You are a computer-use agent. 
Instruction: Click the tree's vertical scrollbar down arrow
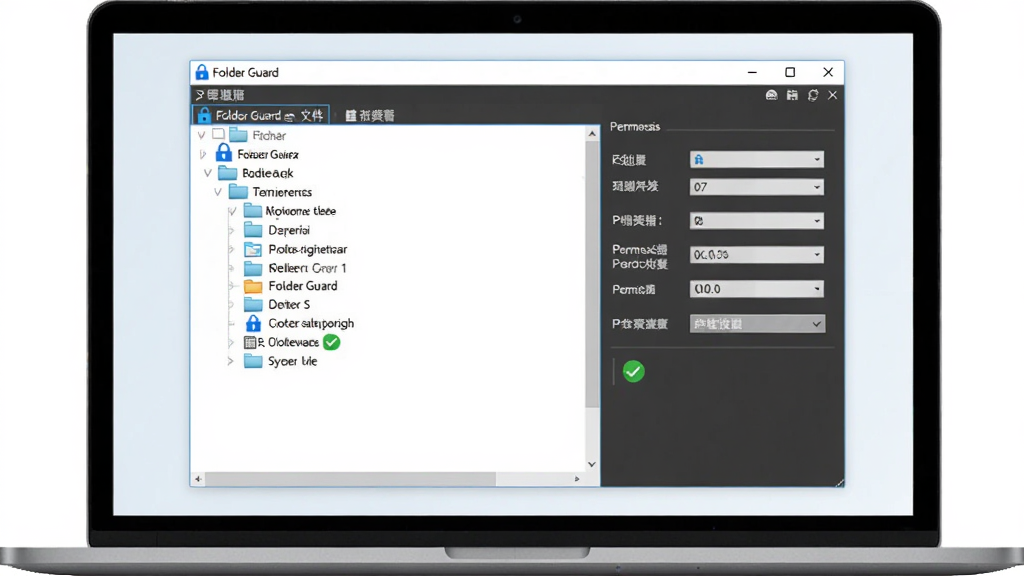click(592, 464)
